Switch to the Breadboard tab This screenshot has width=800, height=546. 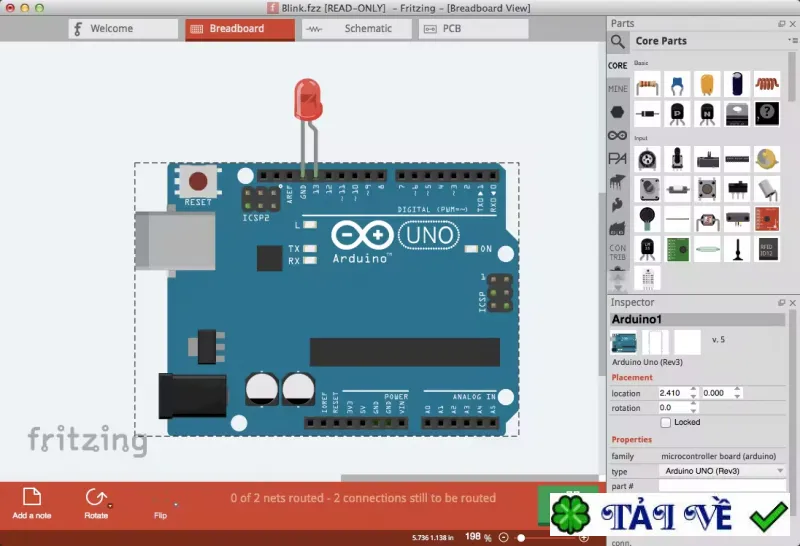point(240,29)
